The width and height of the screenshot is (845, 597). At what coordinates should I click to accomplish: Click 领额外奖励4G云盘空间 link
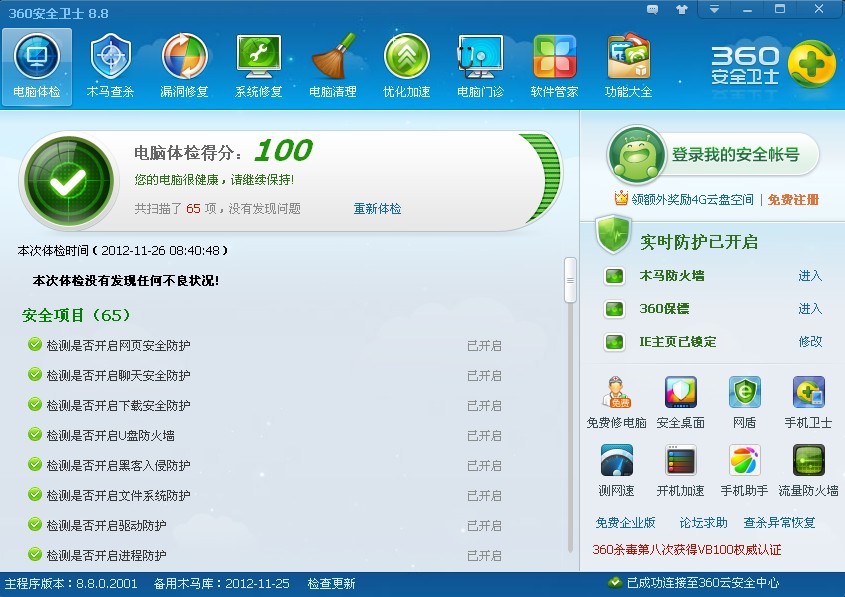692,200
